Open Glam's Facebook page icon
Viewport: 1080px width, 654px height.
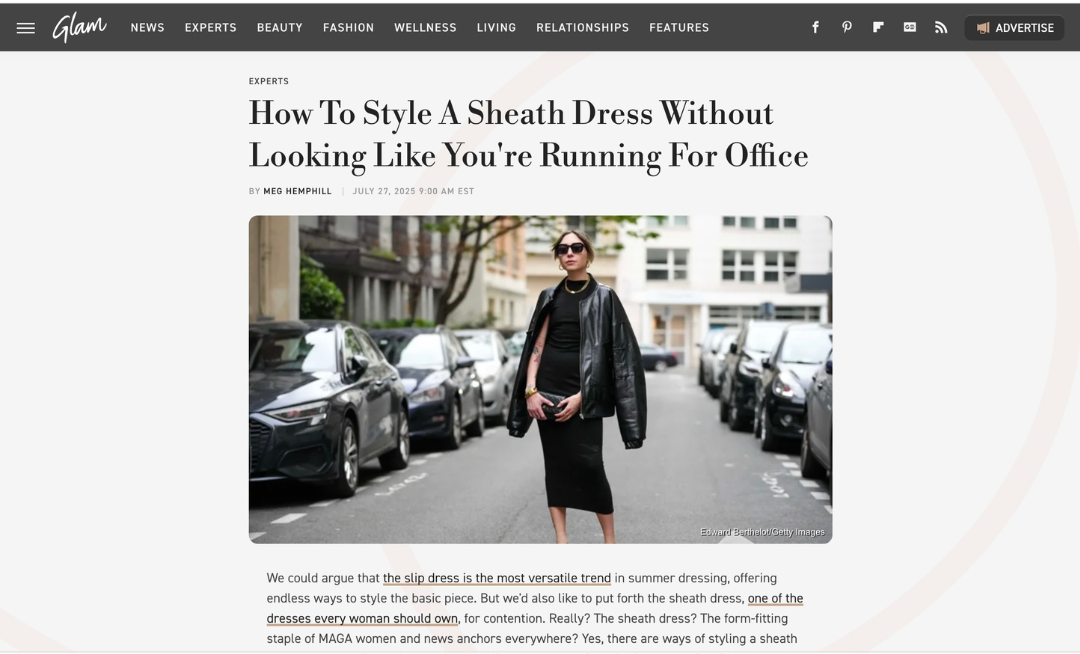point(815,28)
